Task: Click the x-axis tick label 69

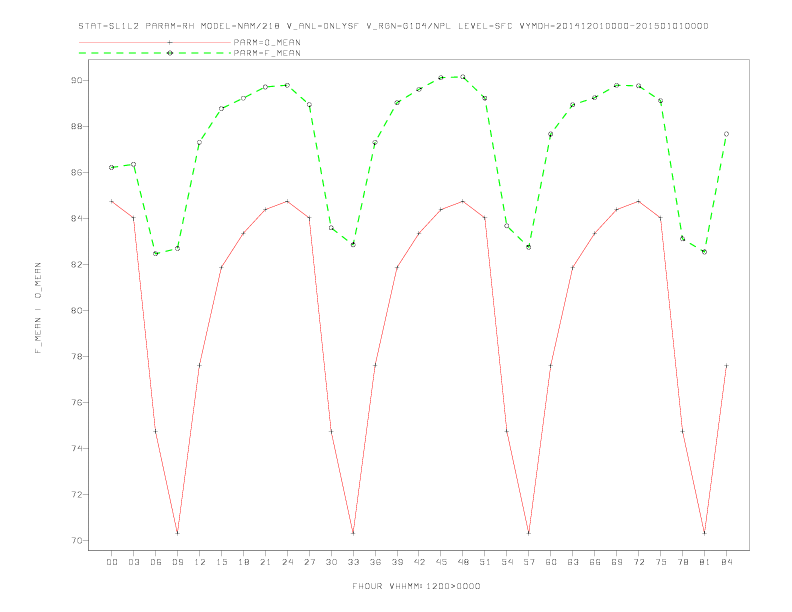Action: [617, 562]
